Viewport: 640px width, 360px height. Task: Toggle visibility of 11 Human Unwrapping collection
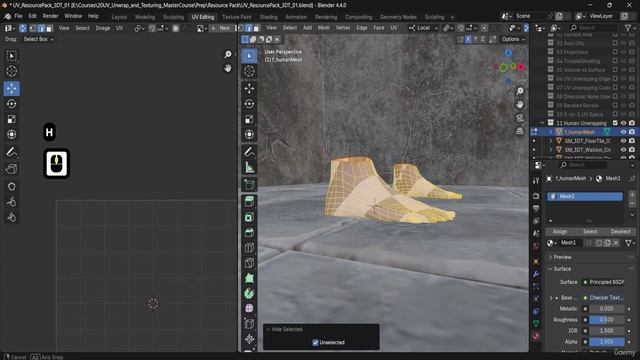623,123
